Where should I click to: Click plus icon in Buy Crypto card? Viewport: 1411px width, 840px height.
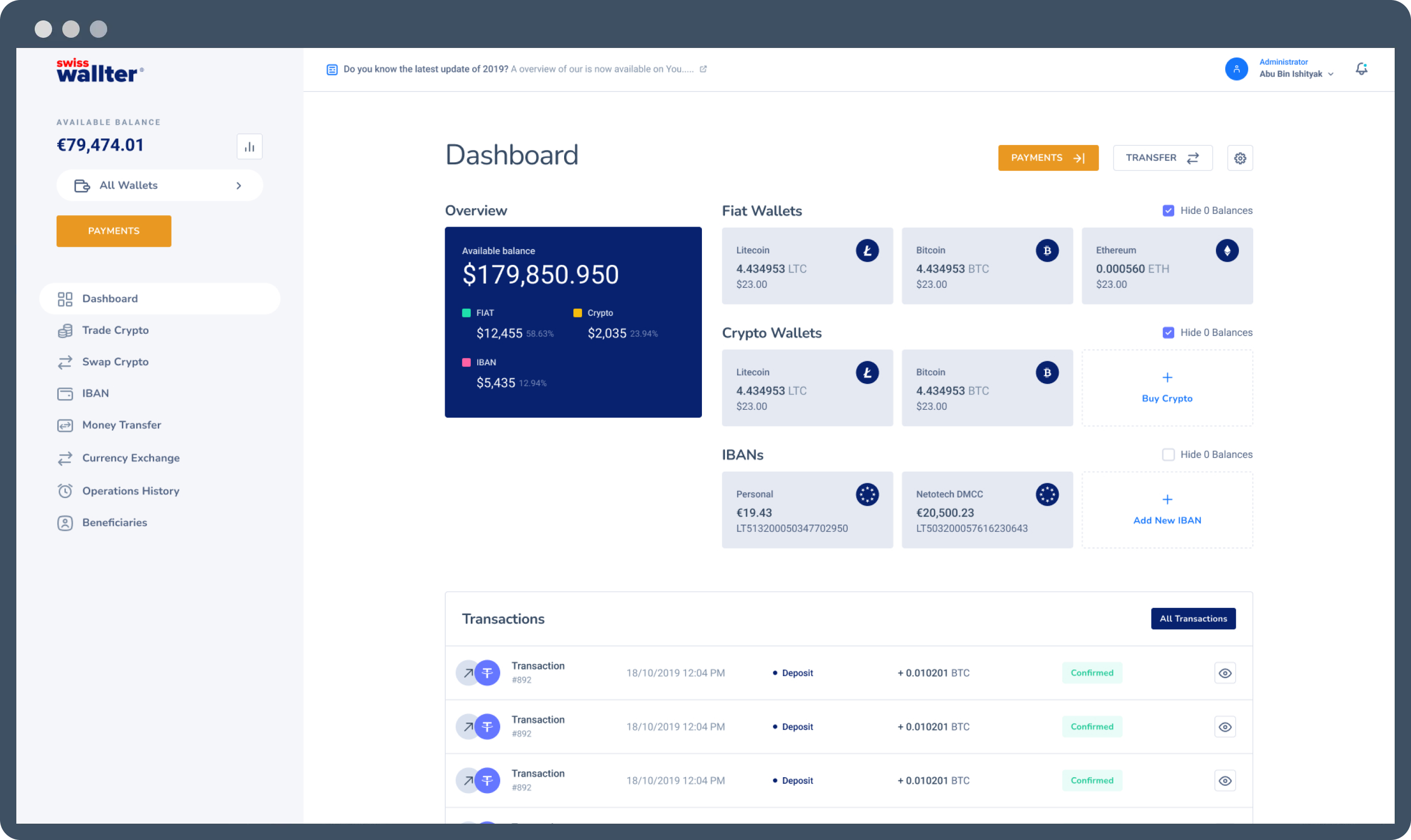(x=1166, y=378)
